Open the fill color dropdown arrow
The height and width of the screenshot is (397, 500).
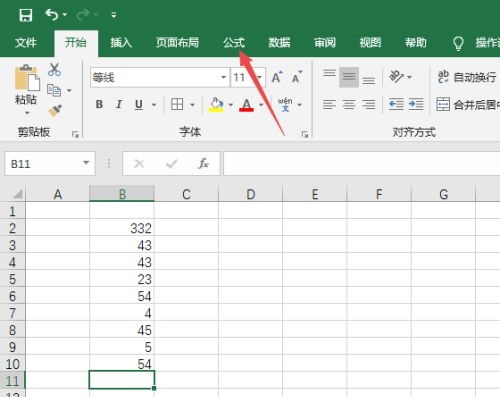click(x=230, y=105)
